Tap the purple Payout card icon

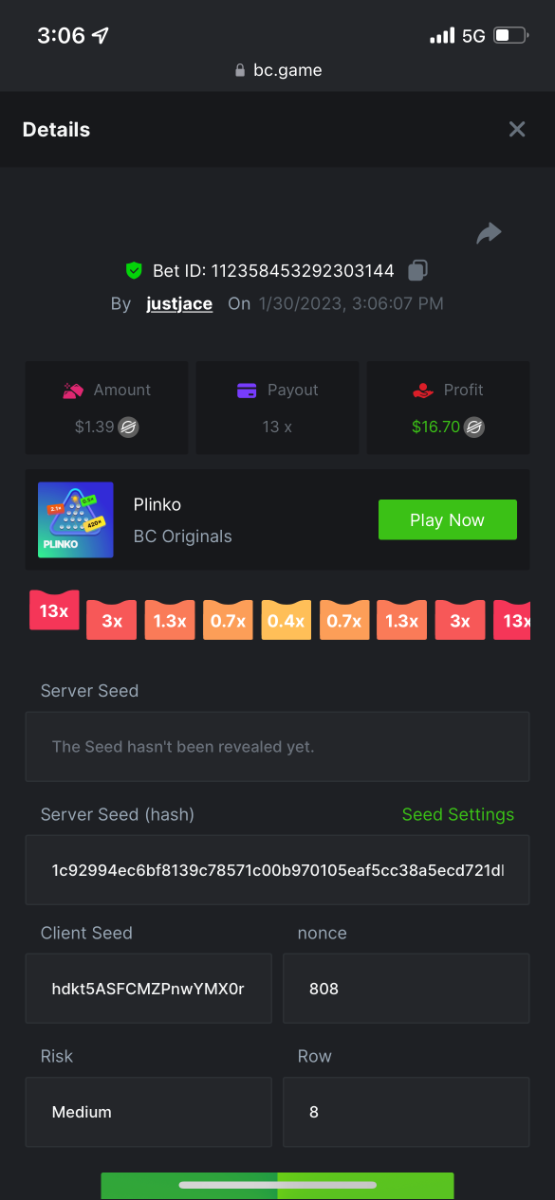click(x=247, y=390)
